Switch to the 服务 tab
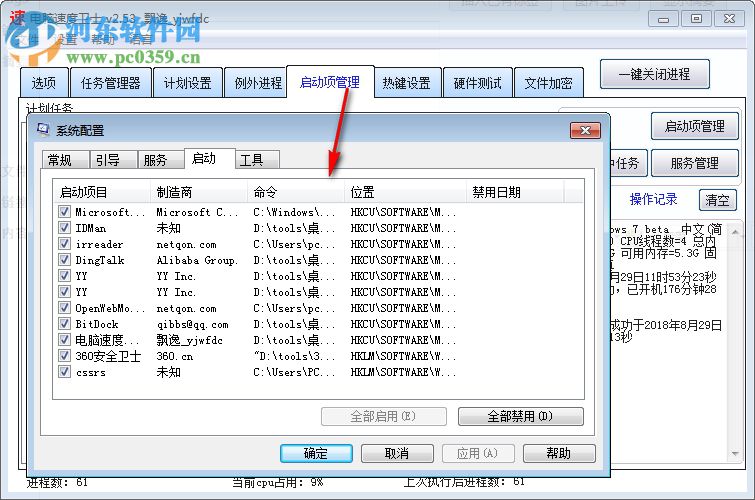Screen dimensions: 755x500 click(160, 160)
